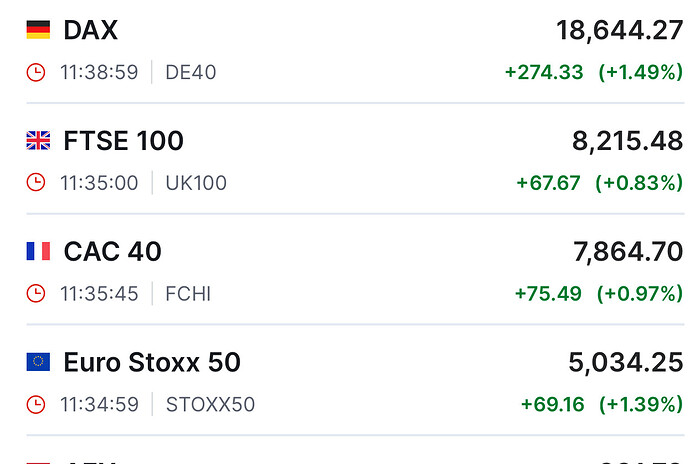Click the red clock icon in DAX row
This screenshot has height=464, width=690.
[35, 73]
